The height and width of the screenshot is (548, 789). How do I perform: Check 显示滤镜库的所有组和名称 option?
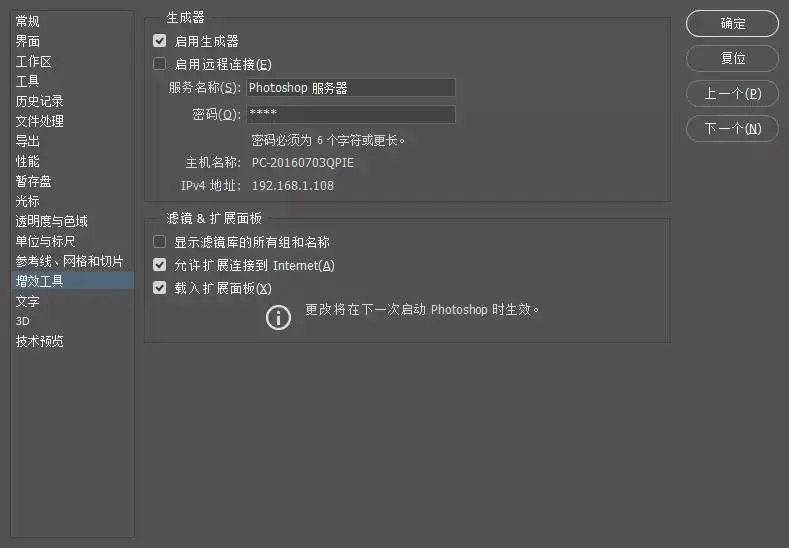pyautogui.click(x=160, y=242)
